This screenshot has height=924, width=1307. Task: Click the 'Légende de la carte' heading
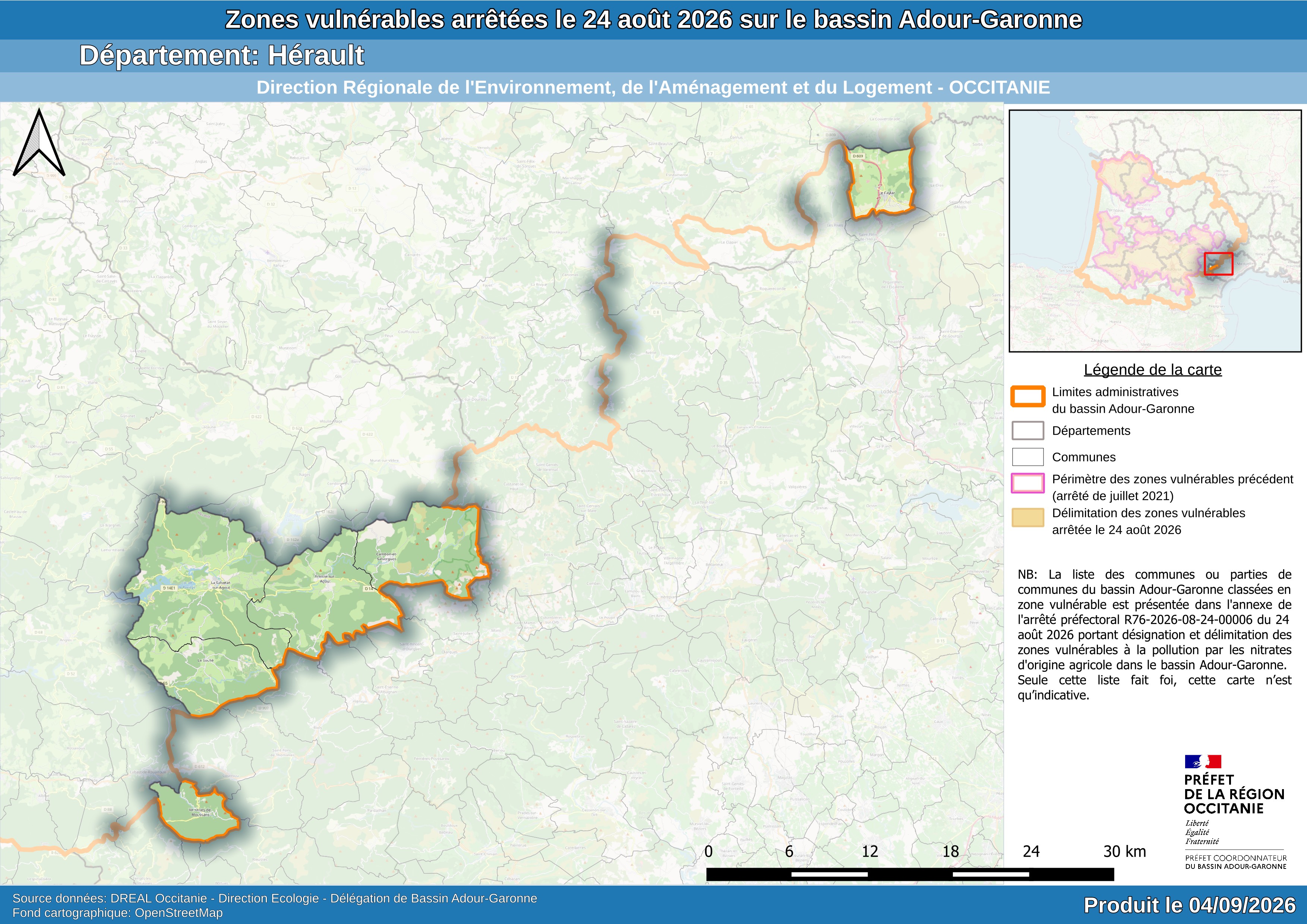(x=1153, y=370)
